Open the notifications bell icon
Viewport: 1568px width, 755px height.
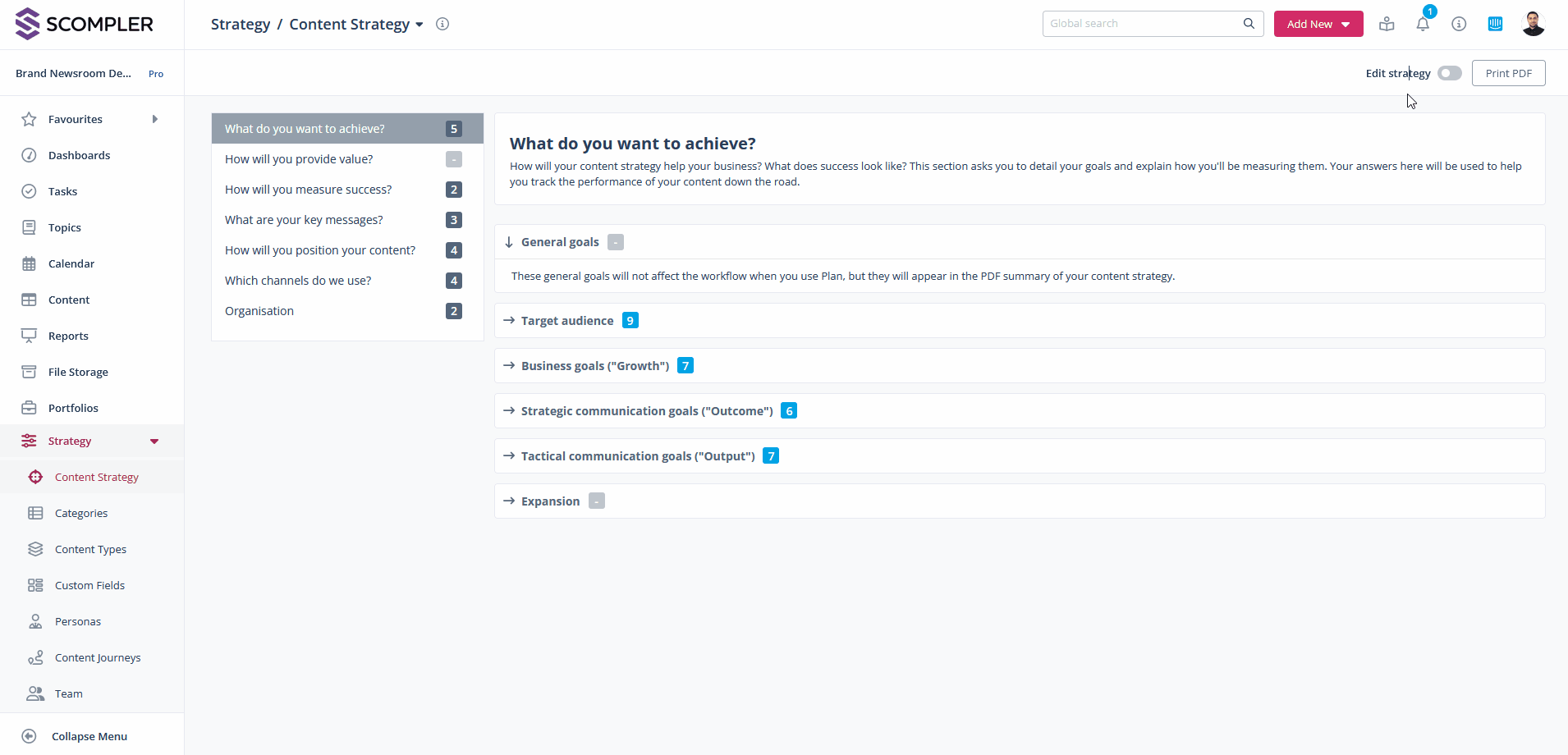tap(1423, 24)
